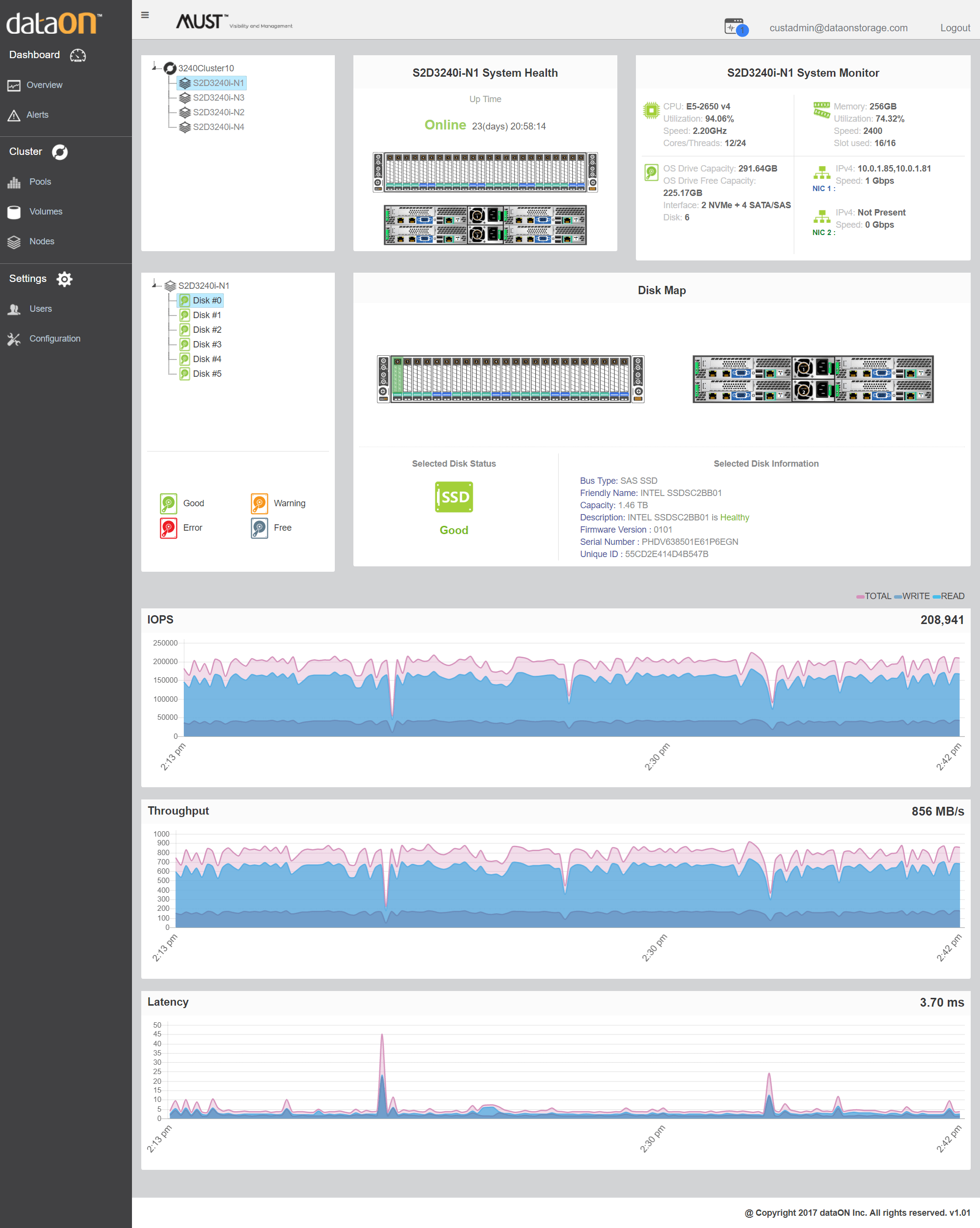Collapse the S2D3240i-N1 disk tree

pos(155,284)
